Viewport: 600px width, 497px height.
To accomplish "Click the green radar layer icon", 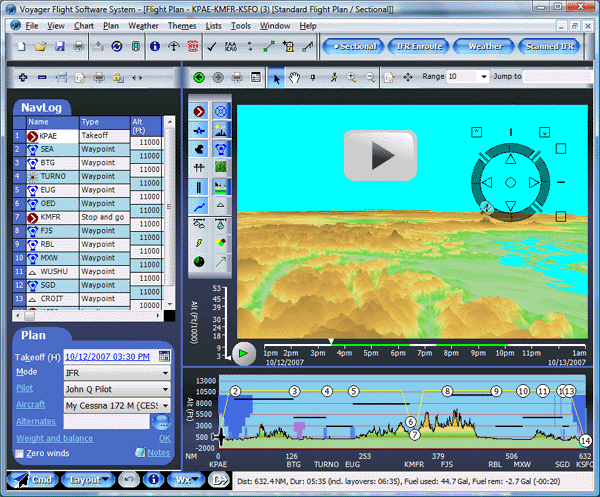I will tap(199, 262).
